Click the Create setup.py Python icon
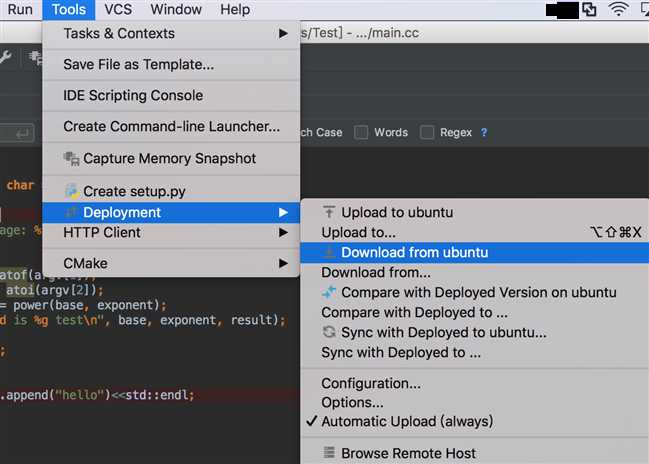Image resolution: width=649 pixels, height=464 pixels. click(x=71, y=191)
